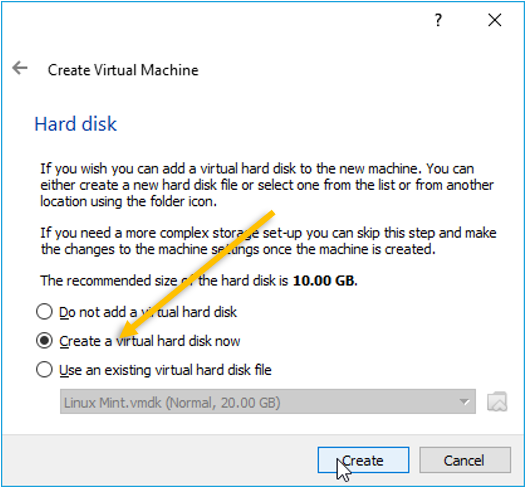Open the Linux Mint.vmdk combo box
This screenshot has height=488, width=526.
pos(268,401)
